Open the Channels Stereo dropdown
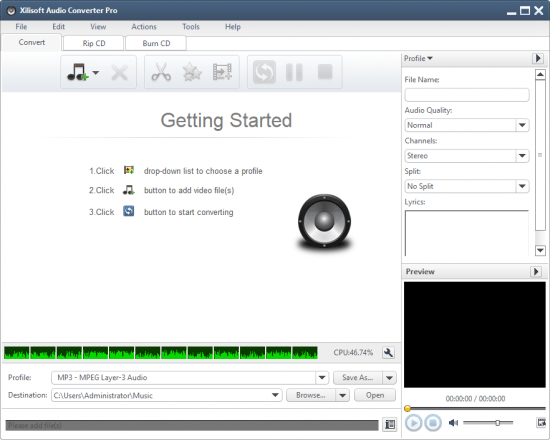This screenshot has width=550, height=440. click(x=522, y=156)
